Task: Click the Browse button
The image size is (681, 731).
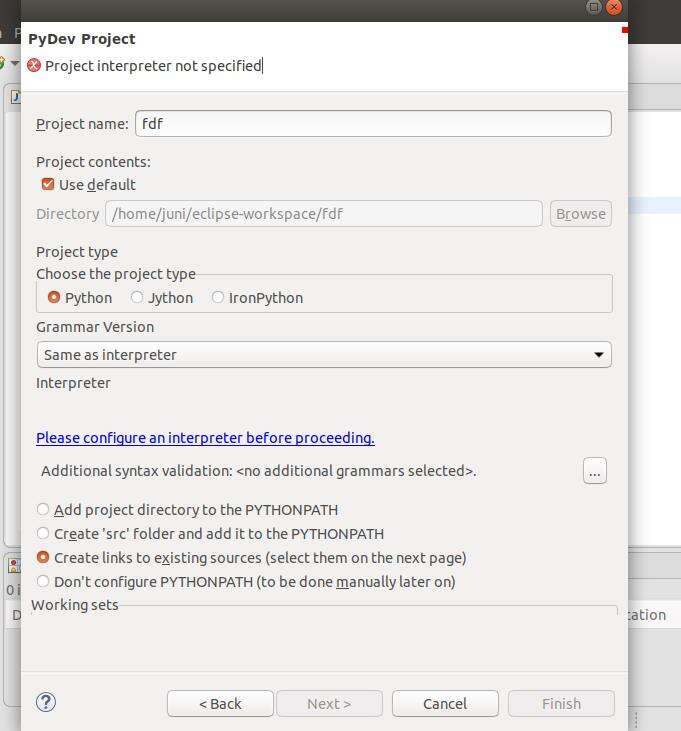Action: click(x=581, y=214)
